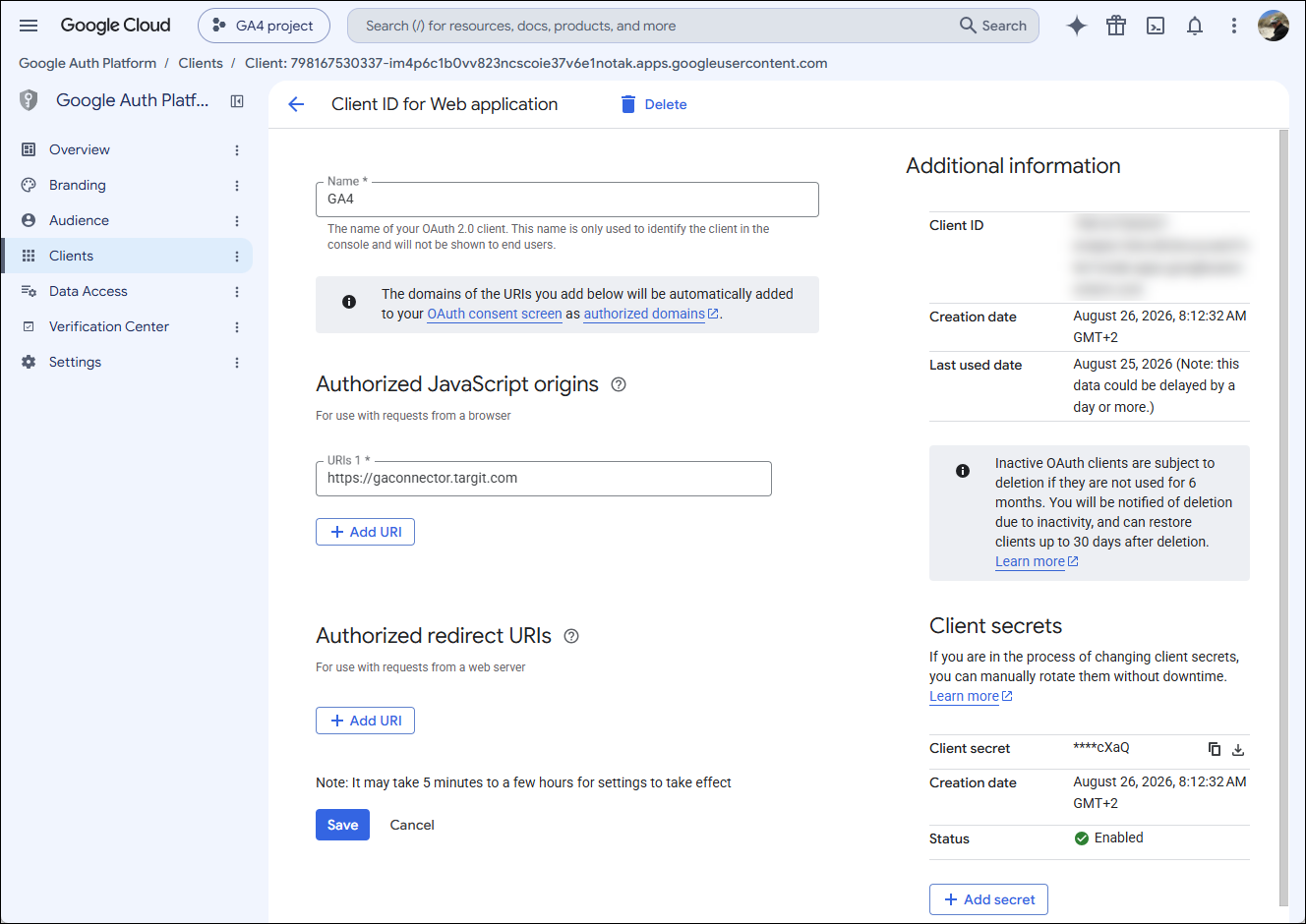
Task: Open more options for Data Access
Action: coord(237,292)
